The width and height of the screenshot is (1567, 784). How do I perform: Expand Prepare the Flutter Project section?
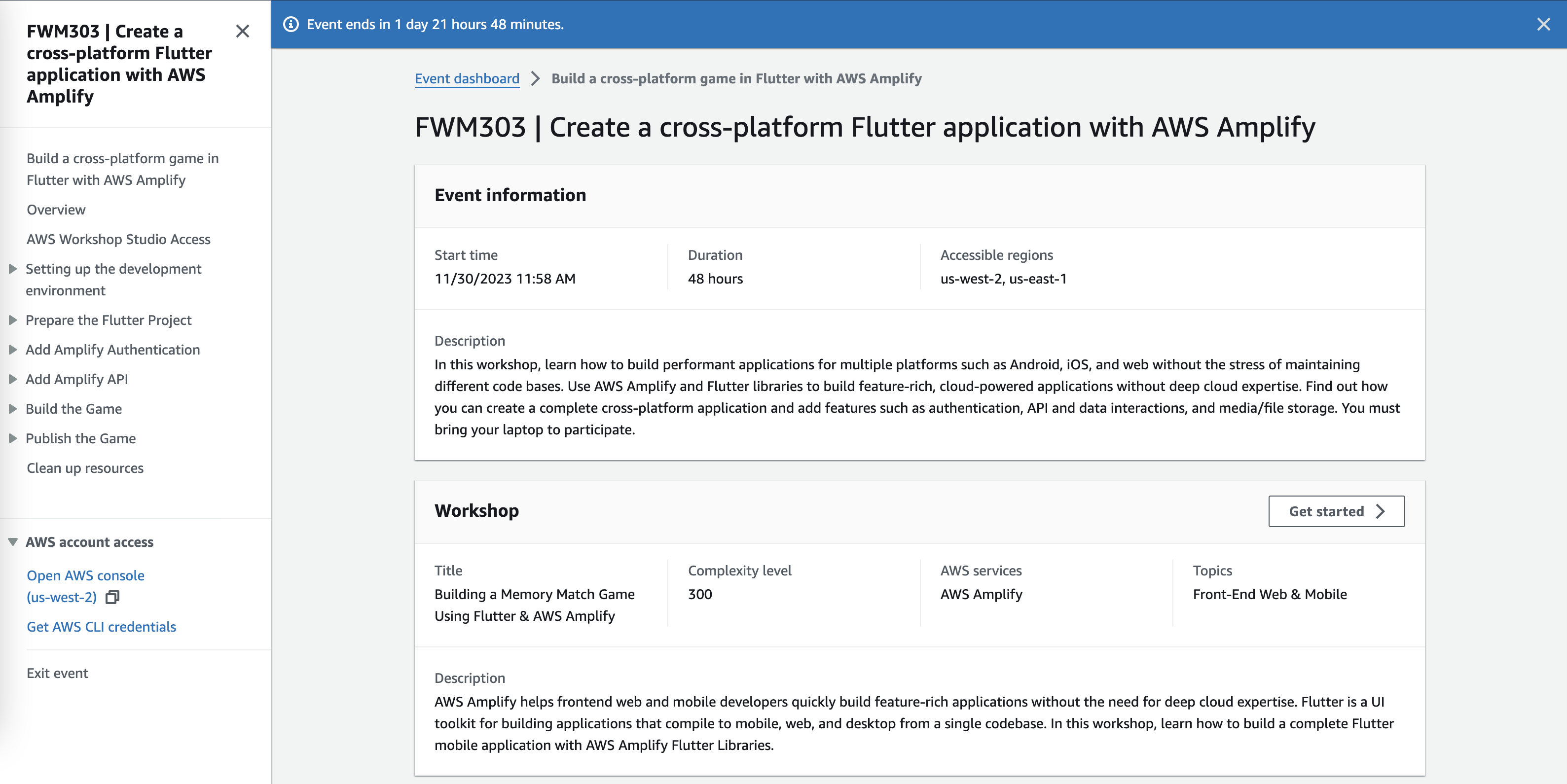coord(12,320)
